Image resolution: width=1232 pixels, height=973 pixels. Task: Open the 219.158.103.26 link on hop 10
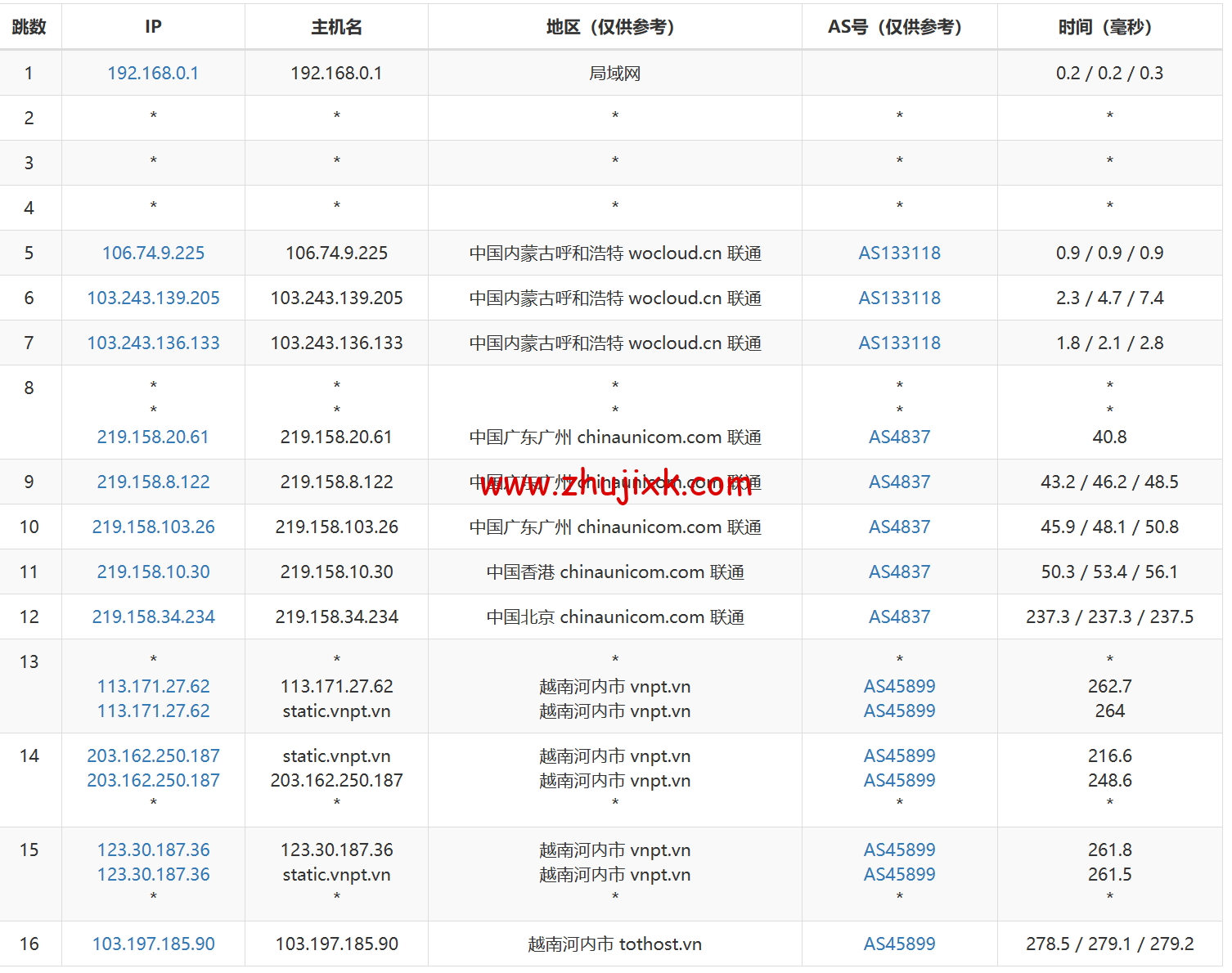pyautogui.click(x=153, y=527)
